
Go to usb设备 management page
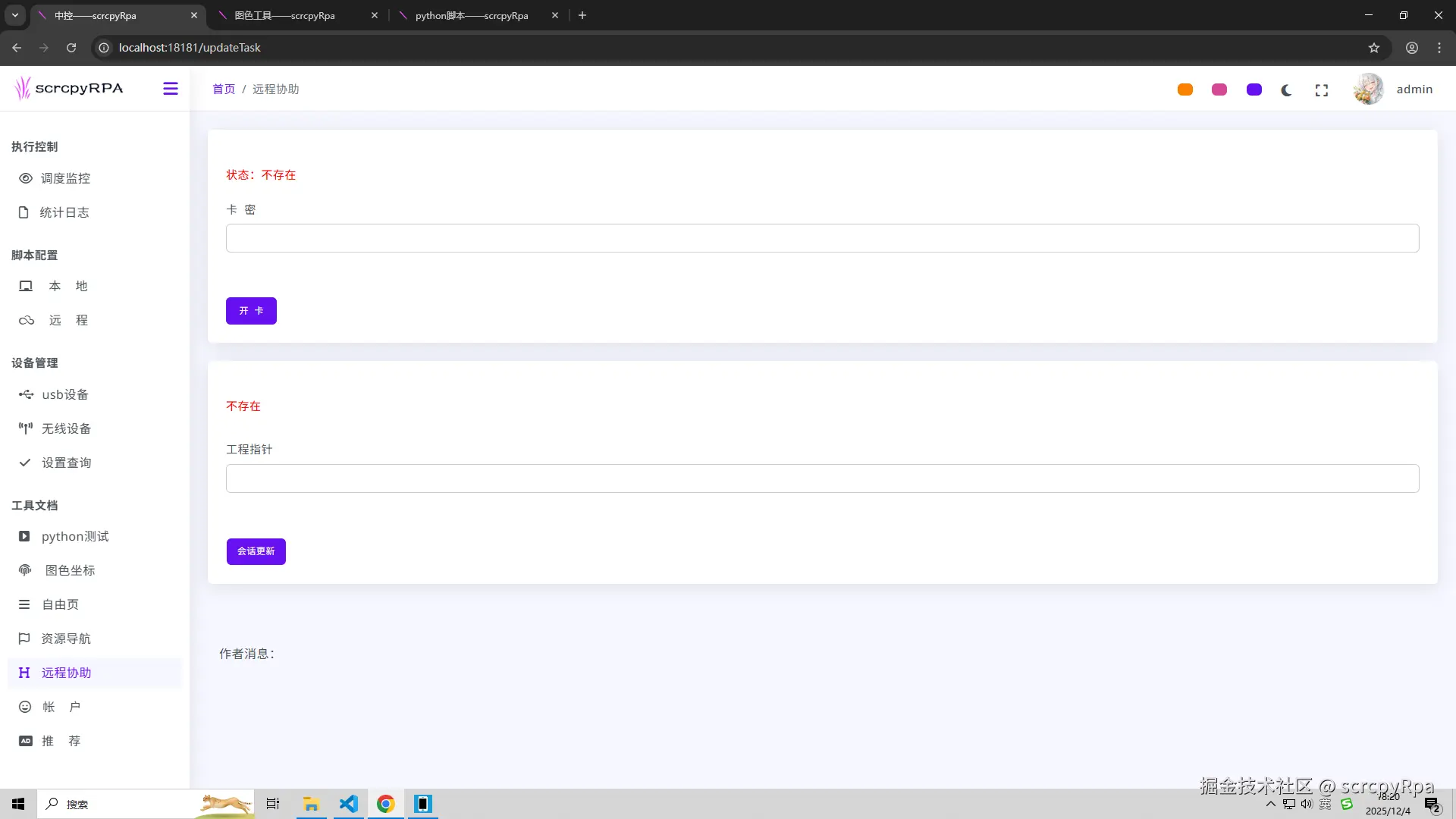pyautogui.click(x=65, y=394)
